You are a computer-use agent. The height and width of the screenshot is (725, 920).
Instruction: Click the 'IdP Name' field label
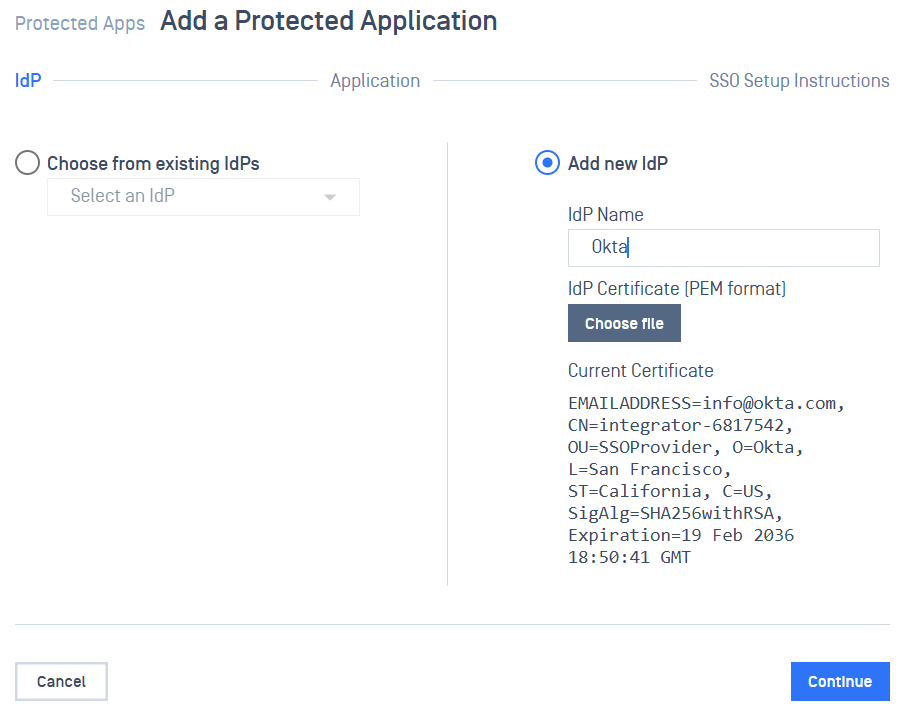tap(605, 215)
